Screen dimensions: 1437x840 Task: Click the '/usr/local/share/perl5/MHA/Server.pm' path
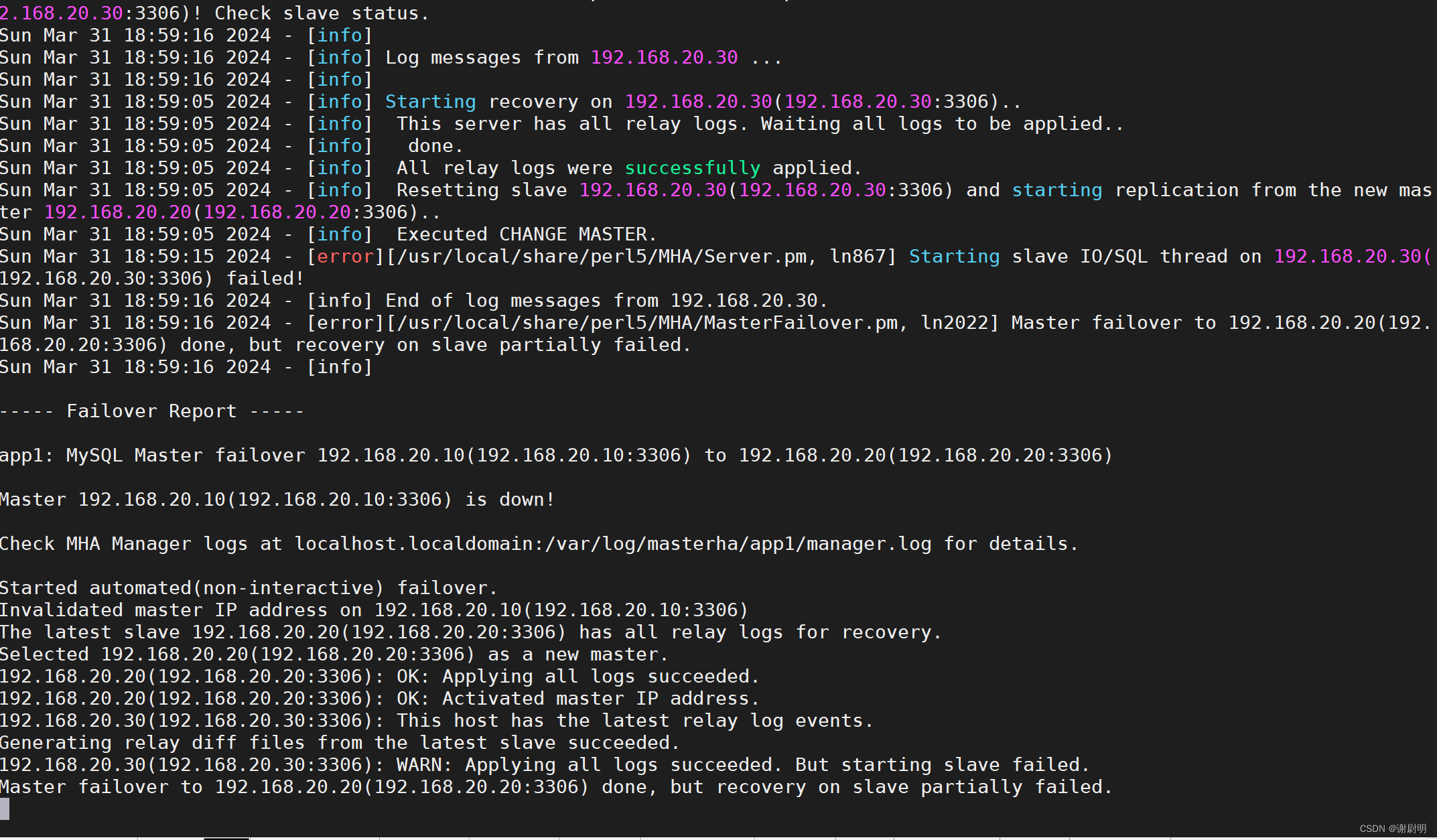601,257
